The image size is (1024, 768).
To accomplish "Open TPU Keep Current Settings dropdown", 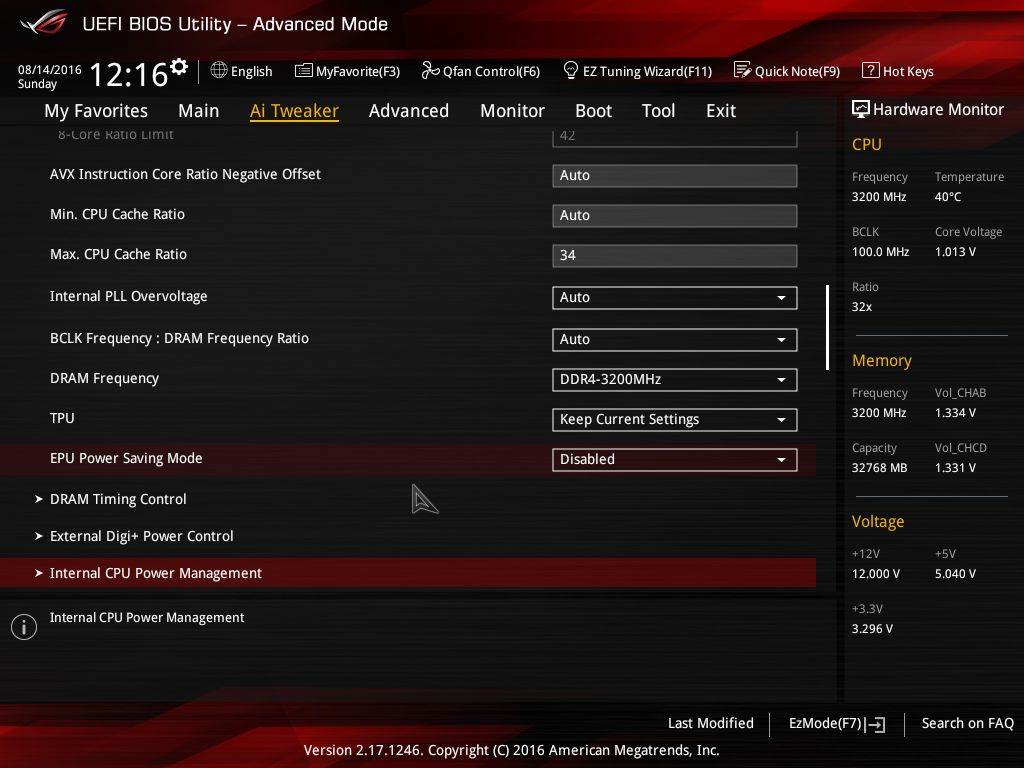I will coord(675,420).
